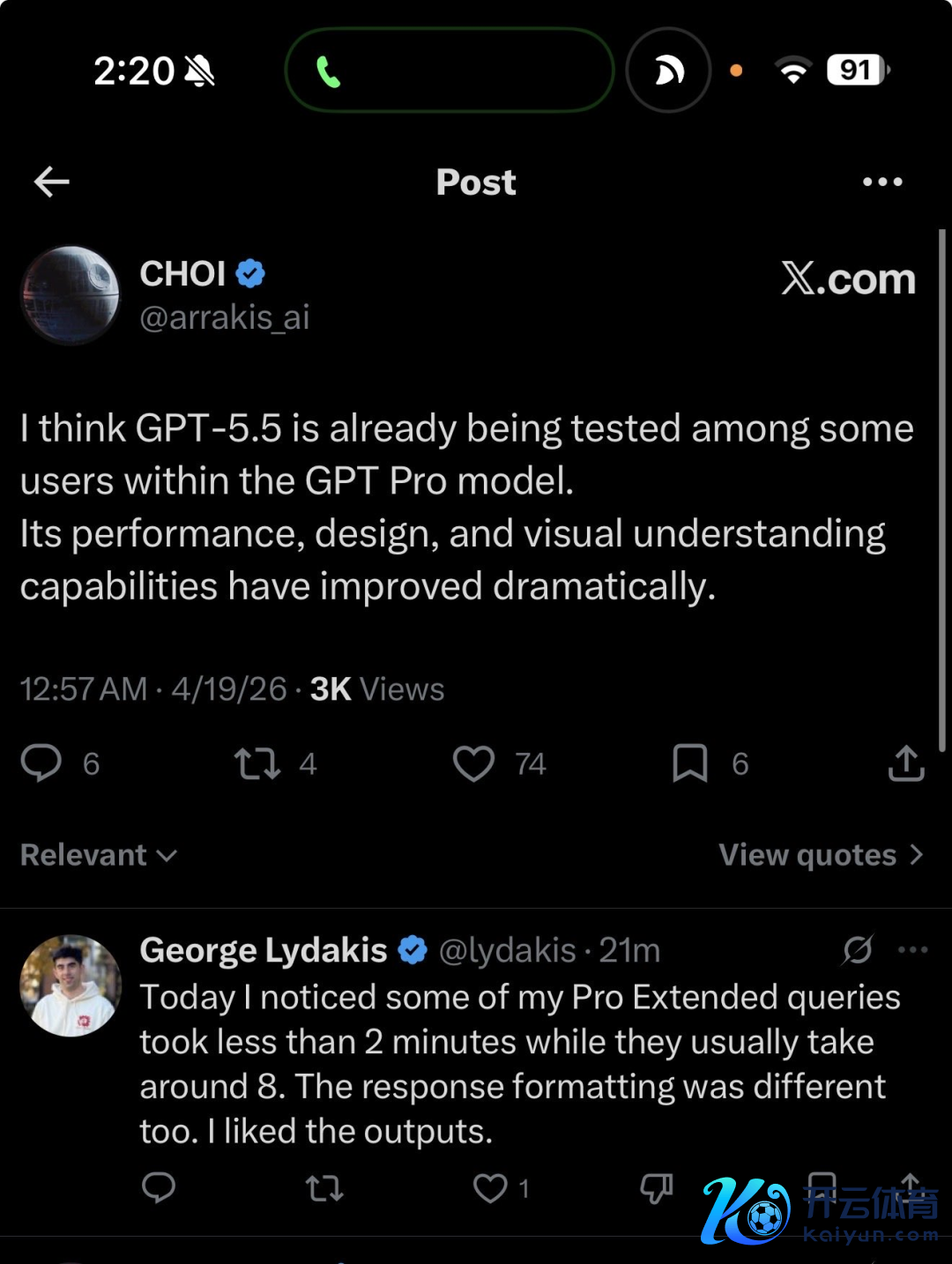
Task: Share CHOI's post via upload icon
Action: point(906,763)
